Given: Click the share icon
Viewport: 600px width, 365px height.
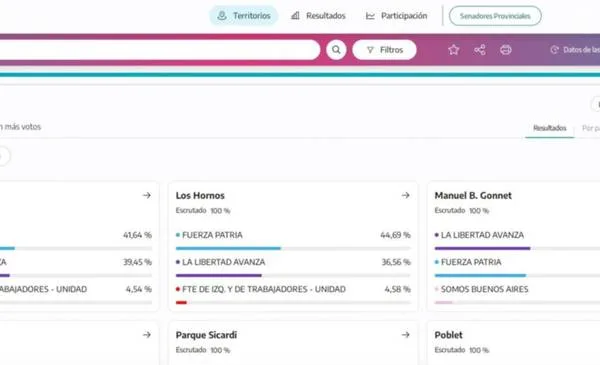Looking at the screenshot, I should click(479, 50).
